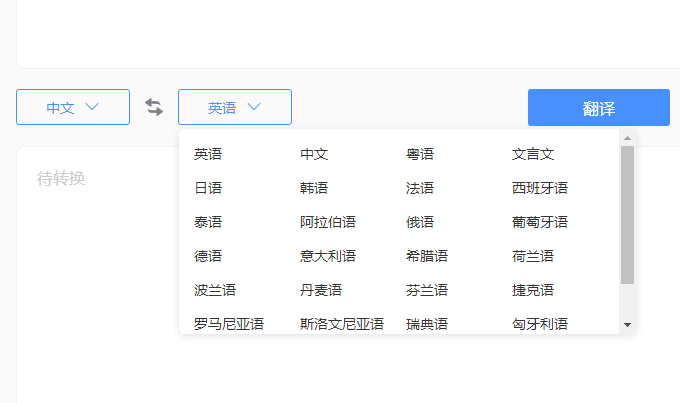Click the language list scrollbar thumb
The height and width of the screenshot is (403, 680).
[x=627, y=215]
